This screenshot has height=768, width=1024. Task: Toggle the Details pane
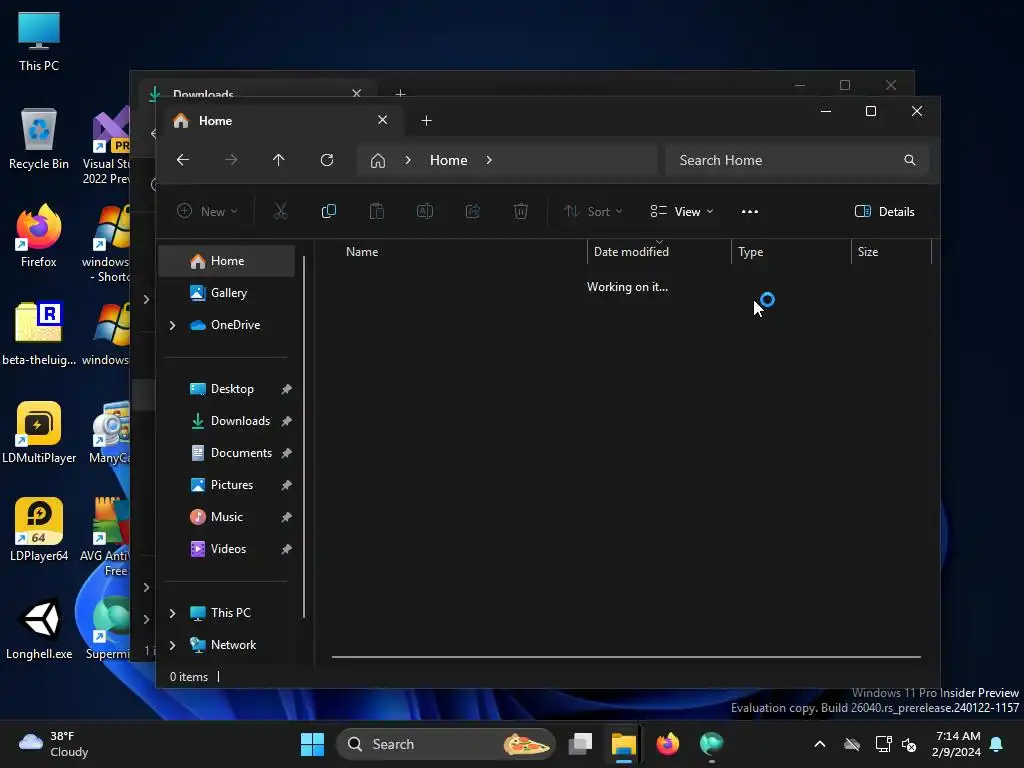[885, 212]
